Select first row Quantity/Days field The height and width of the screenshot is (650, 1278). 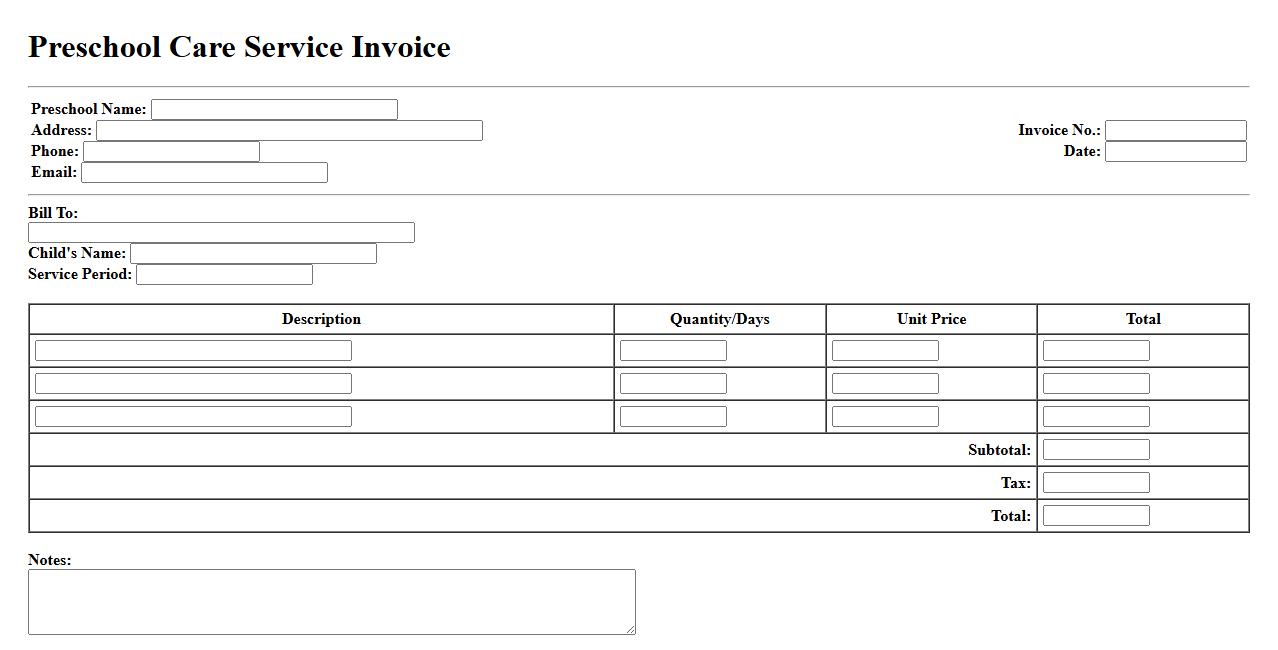[x=673, y=351]
